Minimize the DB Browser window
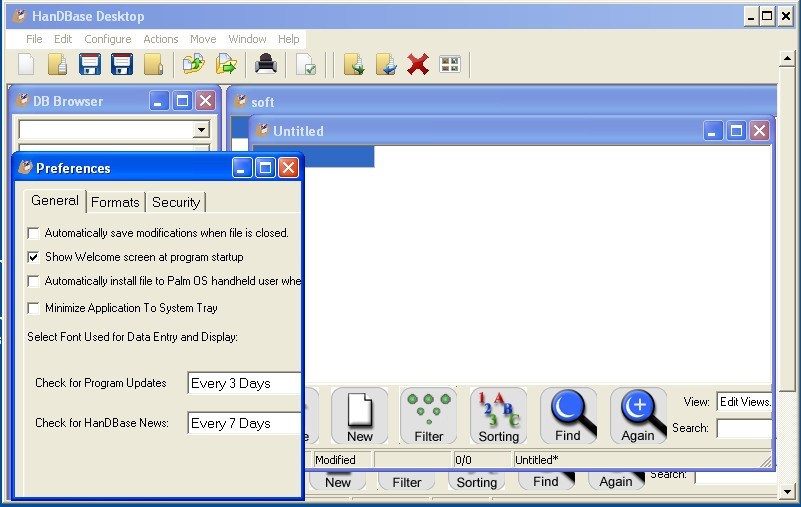Viewport: 801px width, 507px height. 159,101
